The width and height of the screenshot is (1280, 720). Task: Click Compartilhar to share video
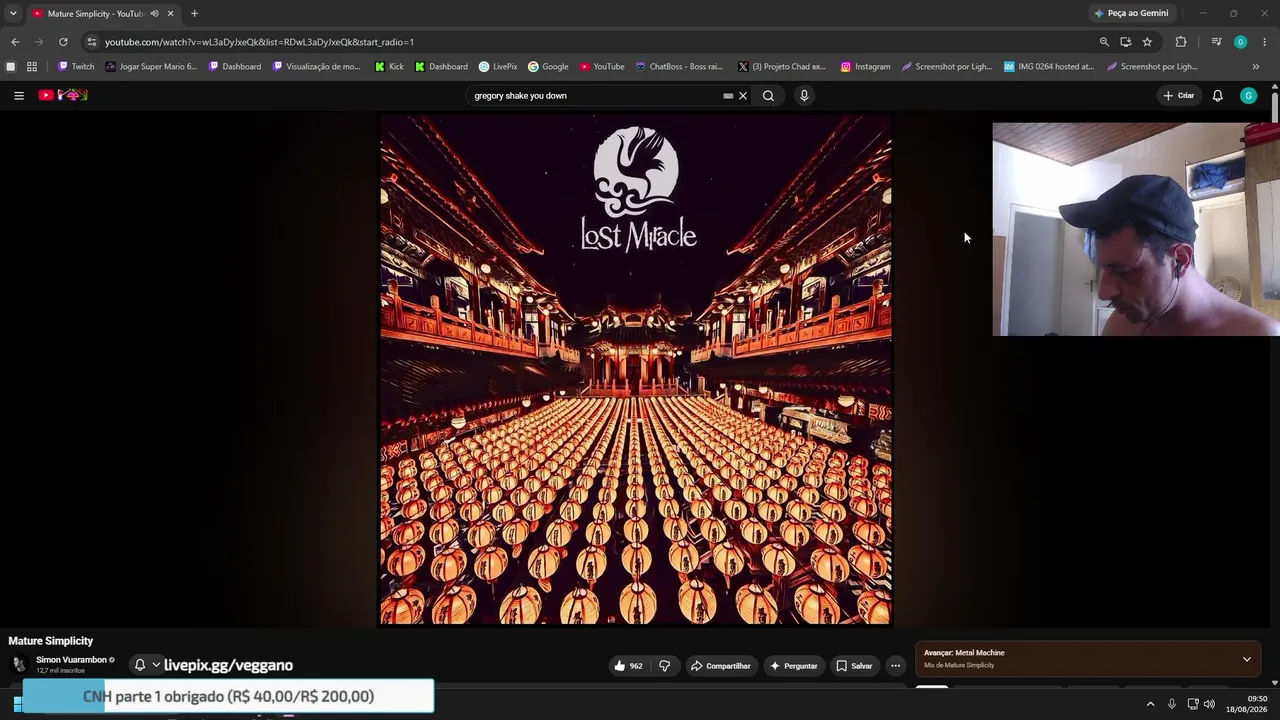[721, 665]
